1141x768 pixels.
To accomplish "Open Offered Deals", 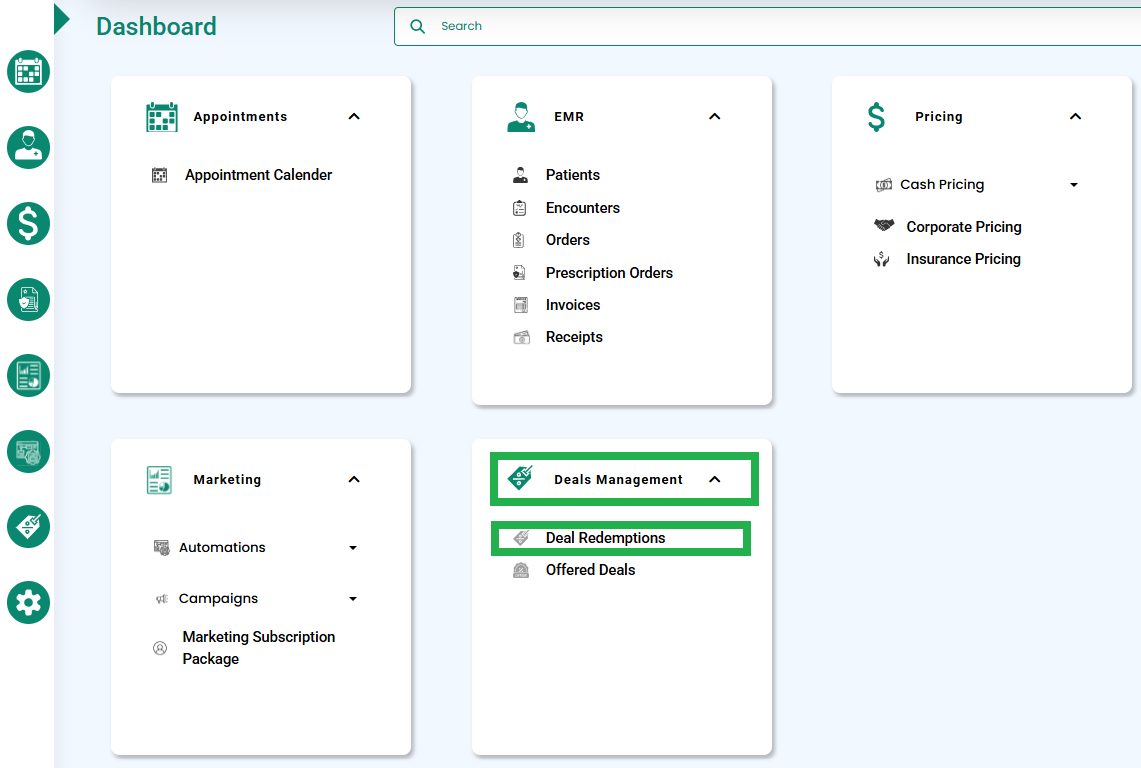I will coord(590,570).
